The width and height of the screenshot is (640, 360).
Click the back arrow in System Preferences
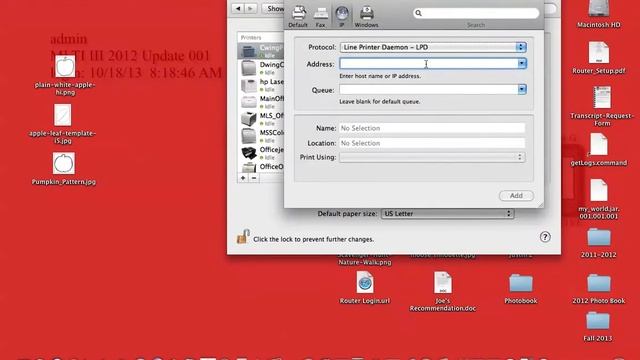238,8
